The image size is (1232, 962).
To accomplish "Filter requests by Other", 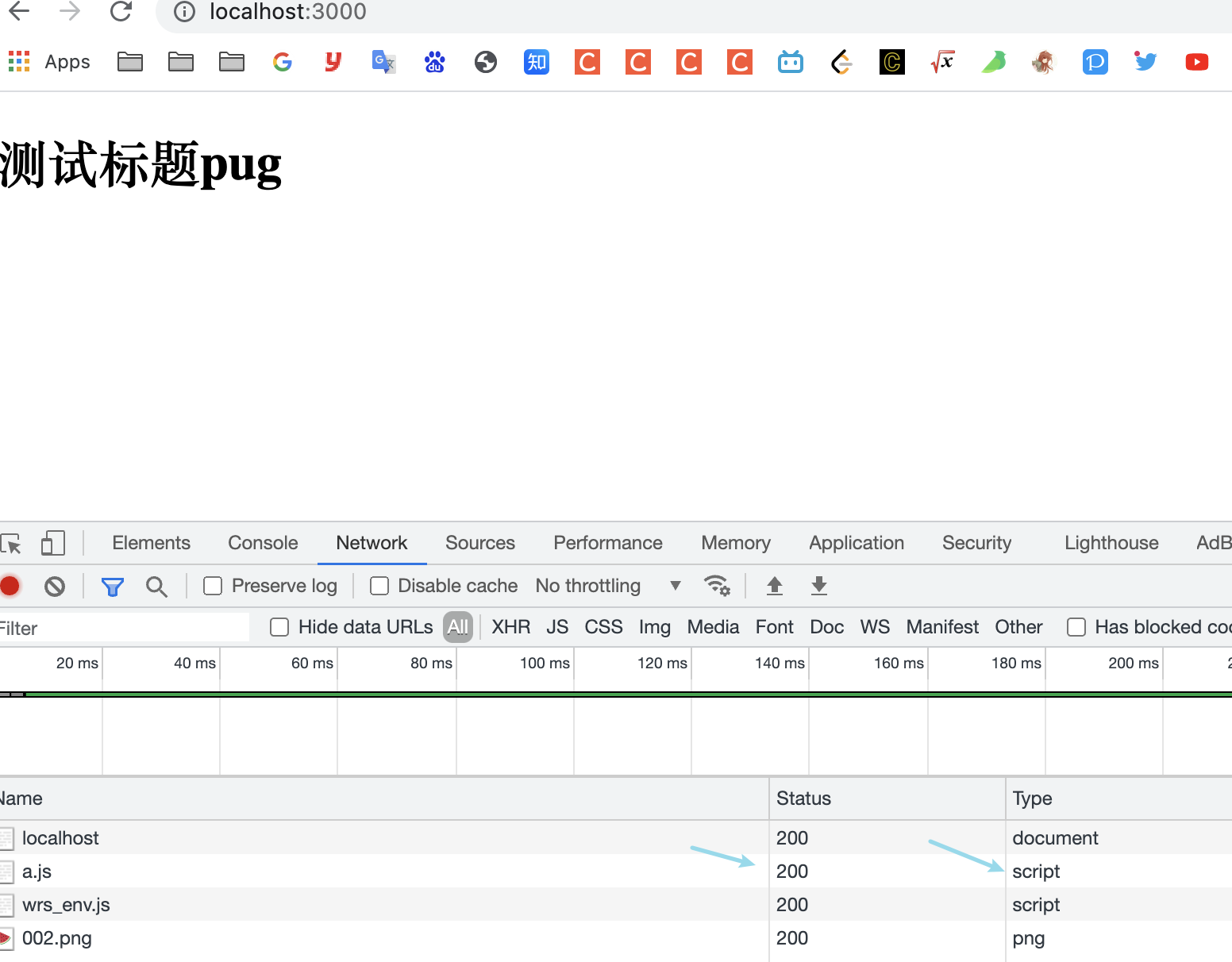I will 1018,627.
